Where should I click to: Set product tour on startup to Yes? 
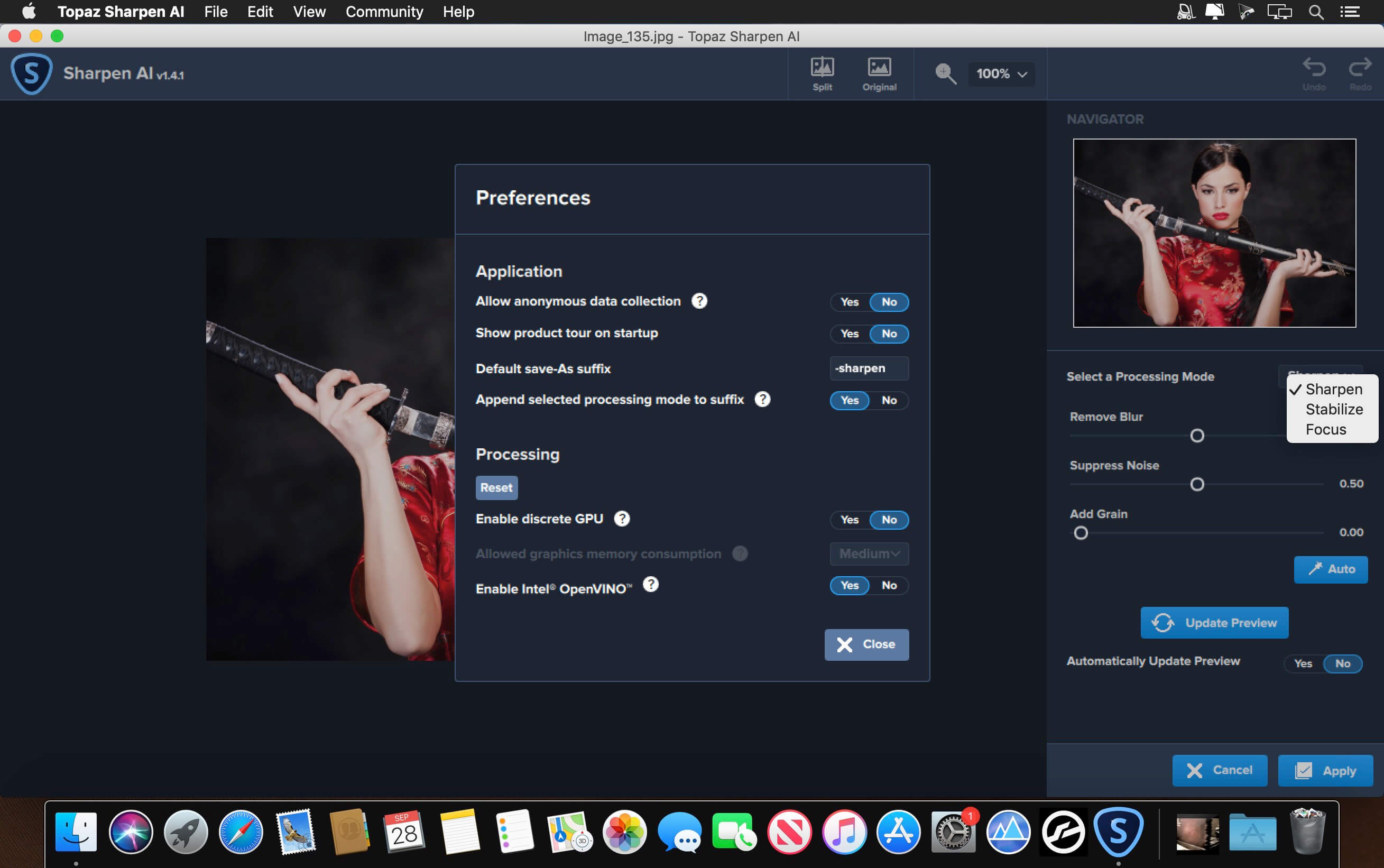[850, 334]
